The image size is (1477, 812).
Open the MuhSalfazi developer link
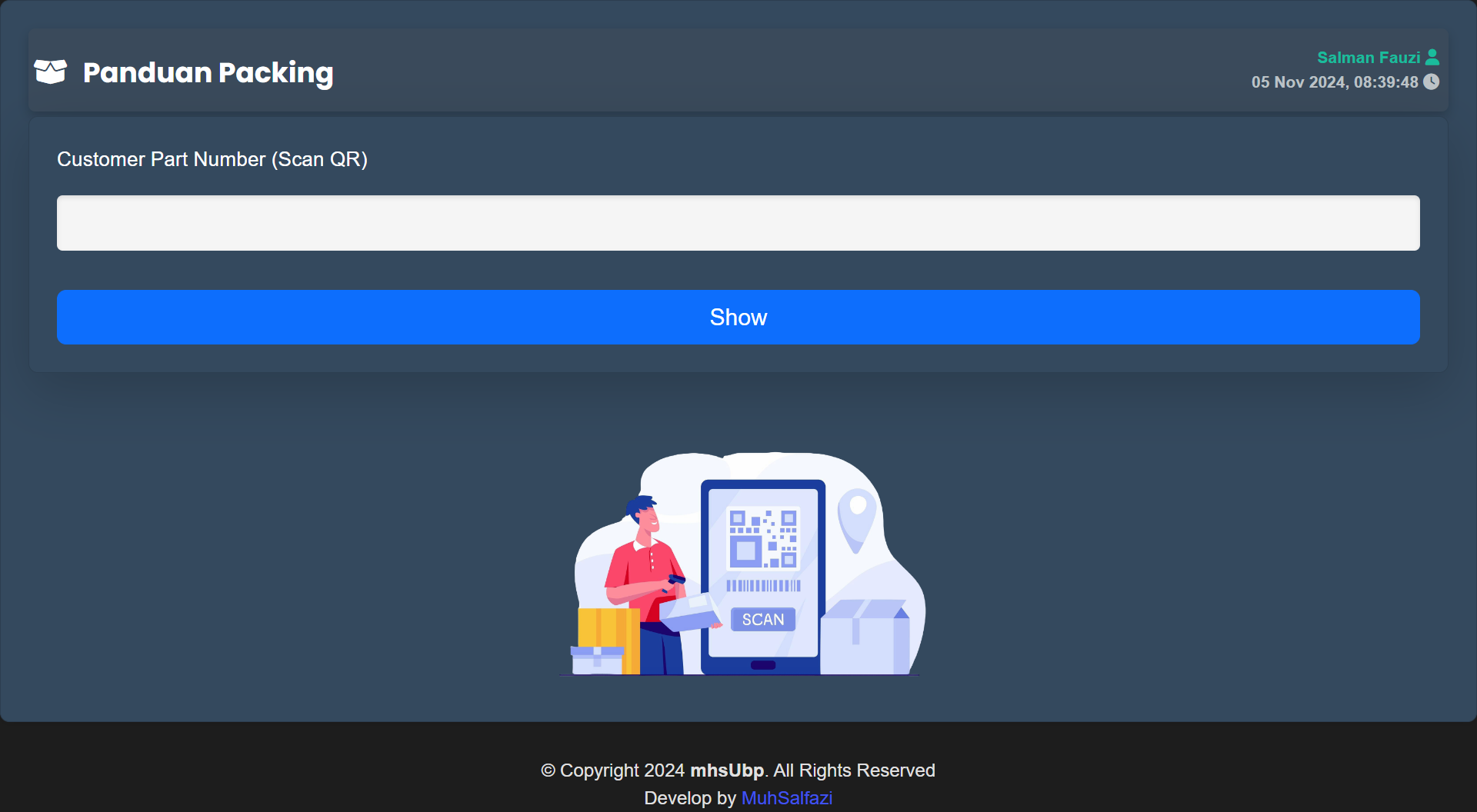click(x=787, y=798)
